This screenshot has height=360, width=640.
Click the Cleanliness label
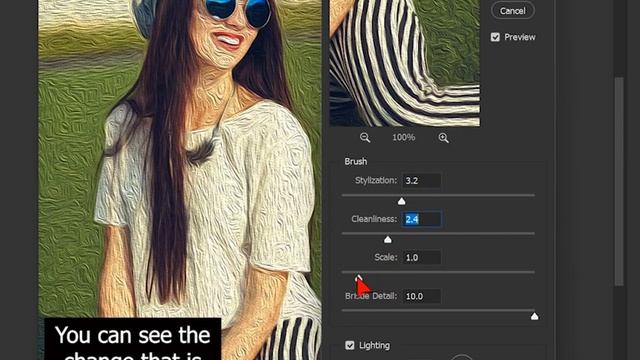point(374,219)
